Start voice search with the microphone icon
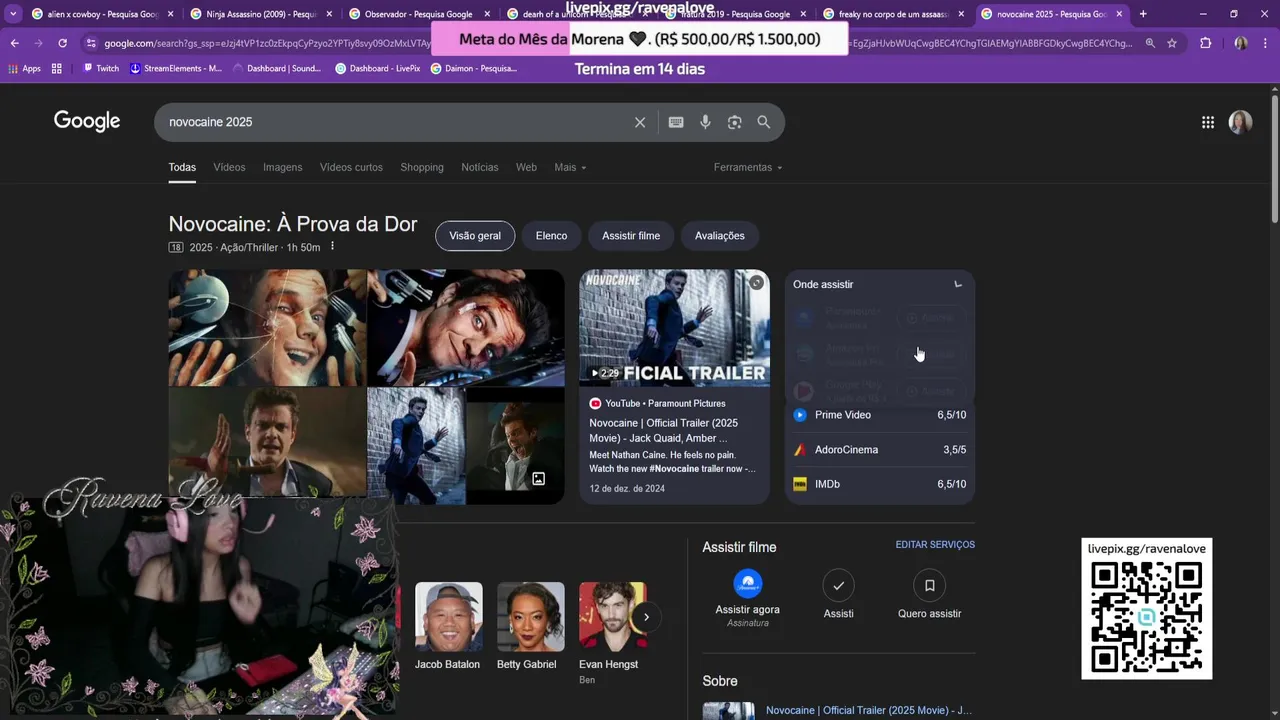The width and height of the screenshot is (1280, 720). pyautogui.click(x=705, y=122)
